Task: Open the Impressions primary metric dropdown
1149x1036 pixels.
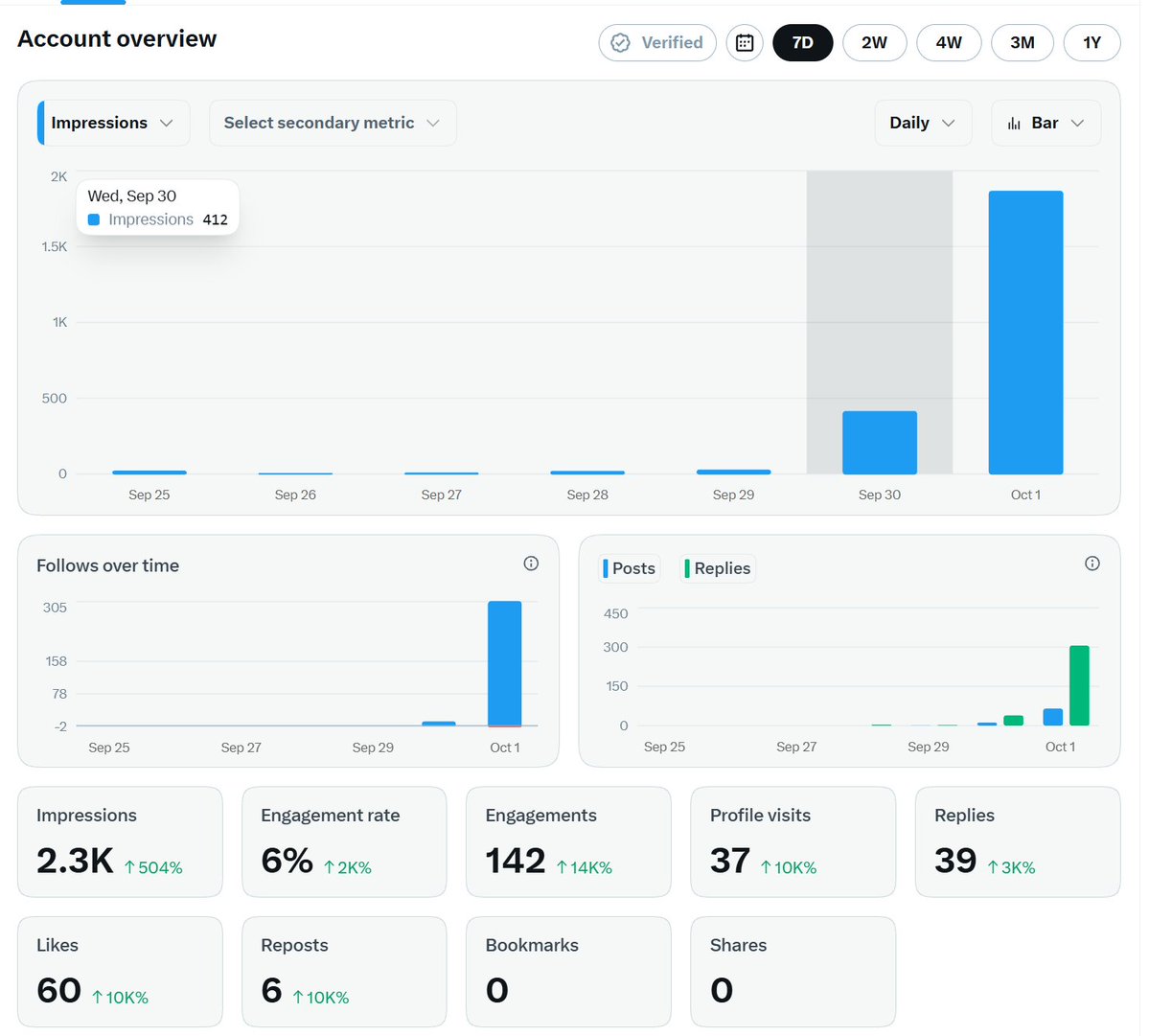Action: click(114, 123)
